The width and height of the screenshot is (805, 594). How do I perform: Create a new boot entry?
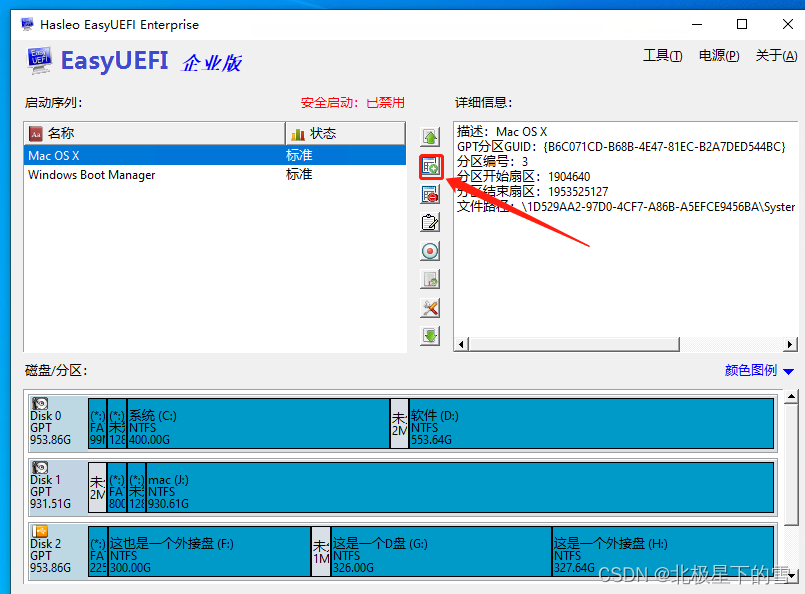[x=431, y=167]
